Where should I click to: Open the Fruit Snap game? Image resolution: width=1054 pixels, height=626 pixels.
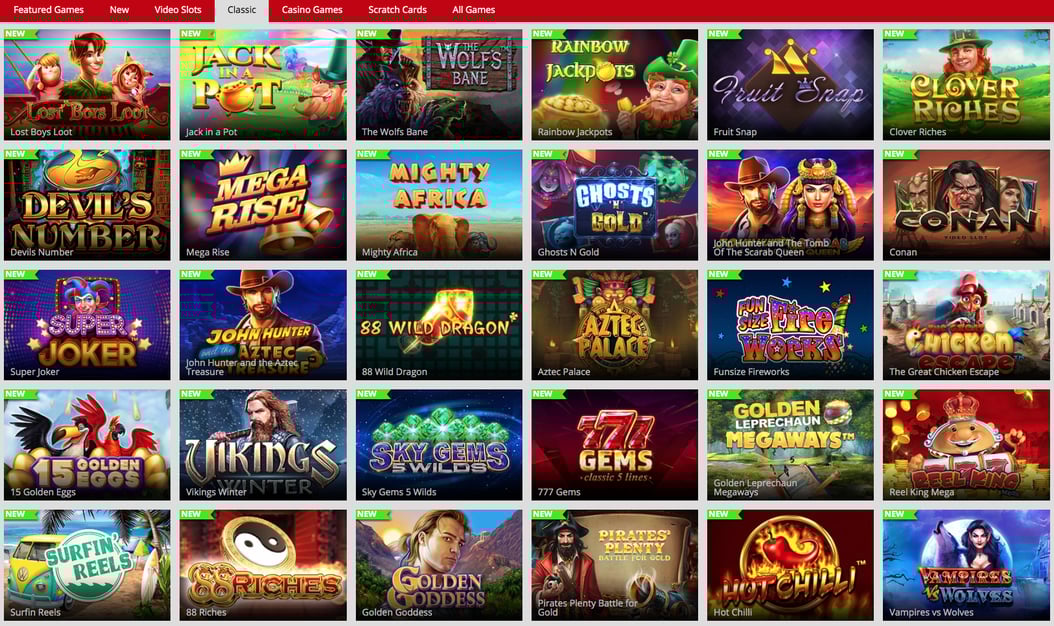click(790, 85)
